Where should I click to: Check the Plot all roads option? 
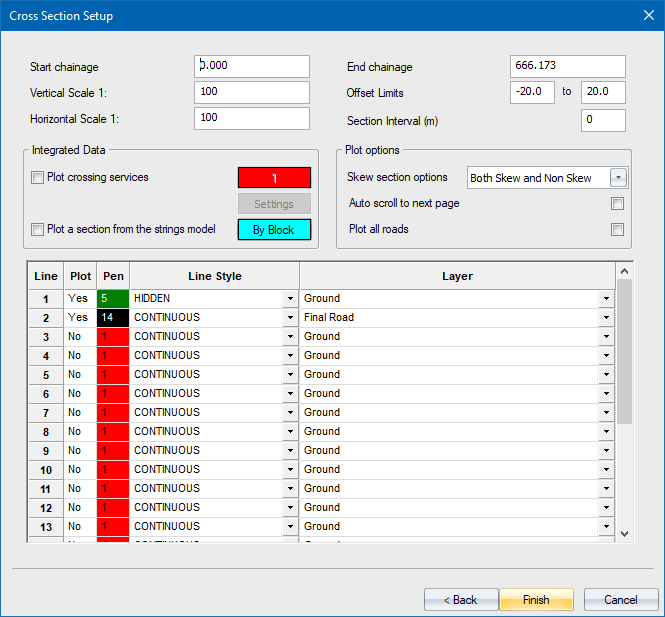point(617,229)
